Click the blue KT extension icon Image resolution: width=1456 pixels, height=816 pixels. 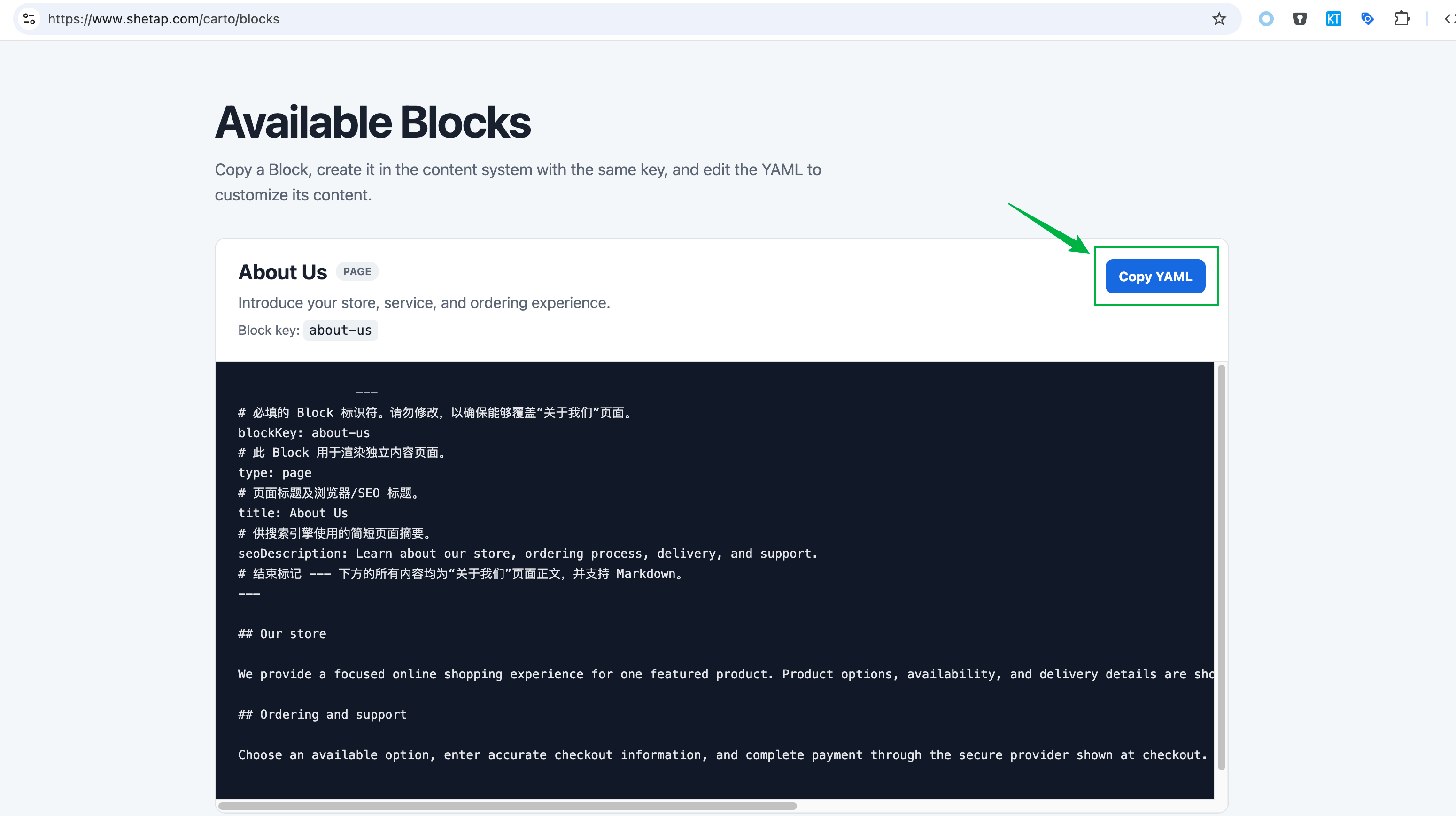[x=1333, y=19]
